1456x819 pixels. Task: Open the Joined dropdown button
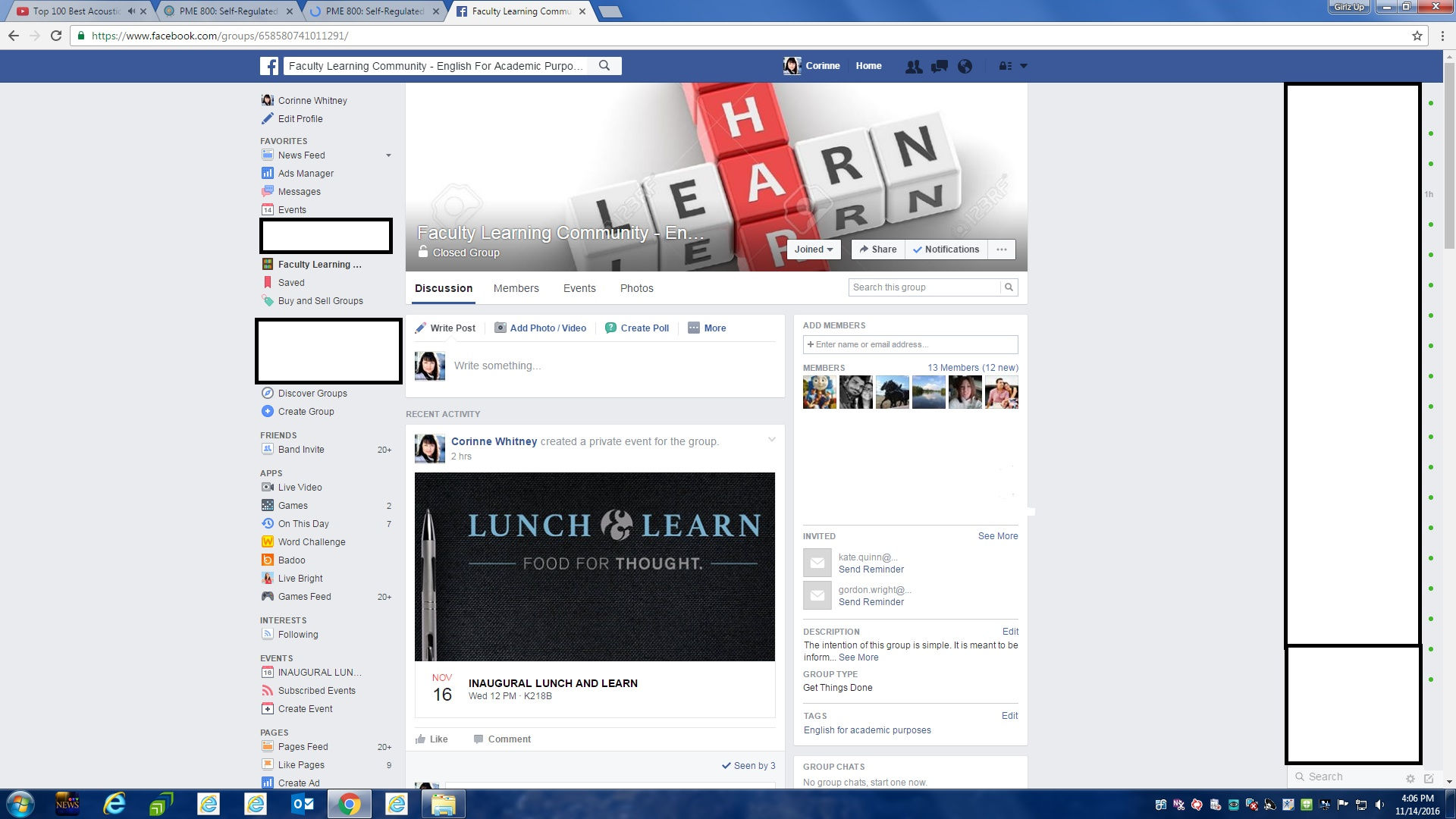[814, 249]
